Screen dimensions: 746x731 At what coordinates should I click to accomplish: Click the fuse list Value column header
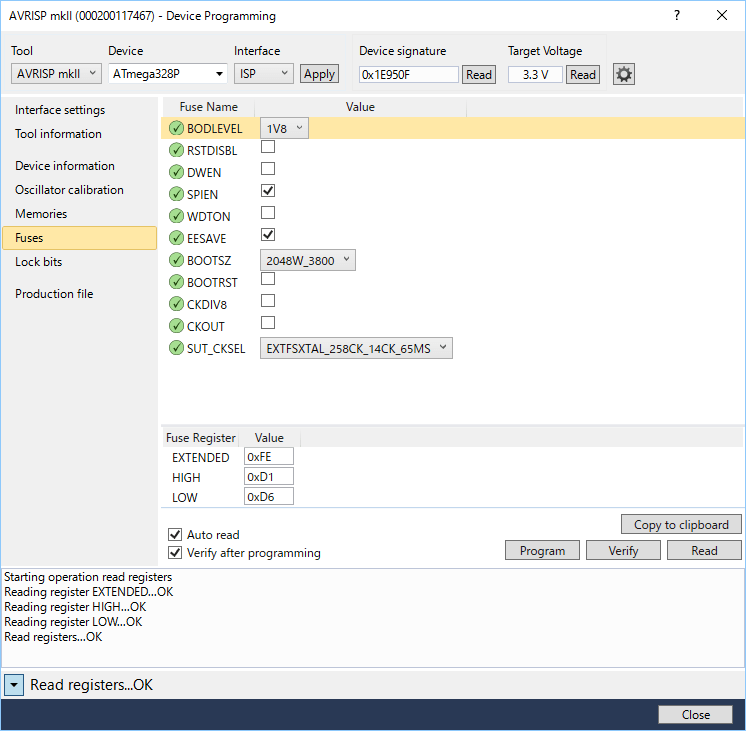tap(360, 107)
